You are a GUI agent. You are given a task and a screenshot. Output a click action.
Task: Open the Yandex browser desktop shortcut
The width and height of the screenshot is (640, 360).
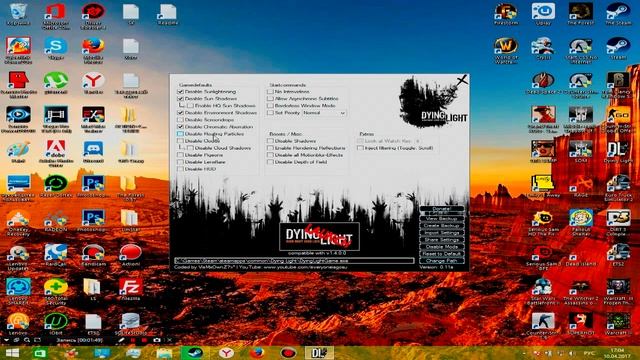93,83
